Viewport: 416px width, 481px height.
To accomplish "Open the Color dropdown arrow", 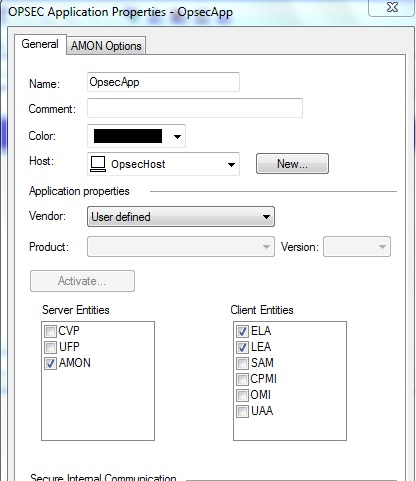I will tap(177, 136).
